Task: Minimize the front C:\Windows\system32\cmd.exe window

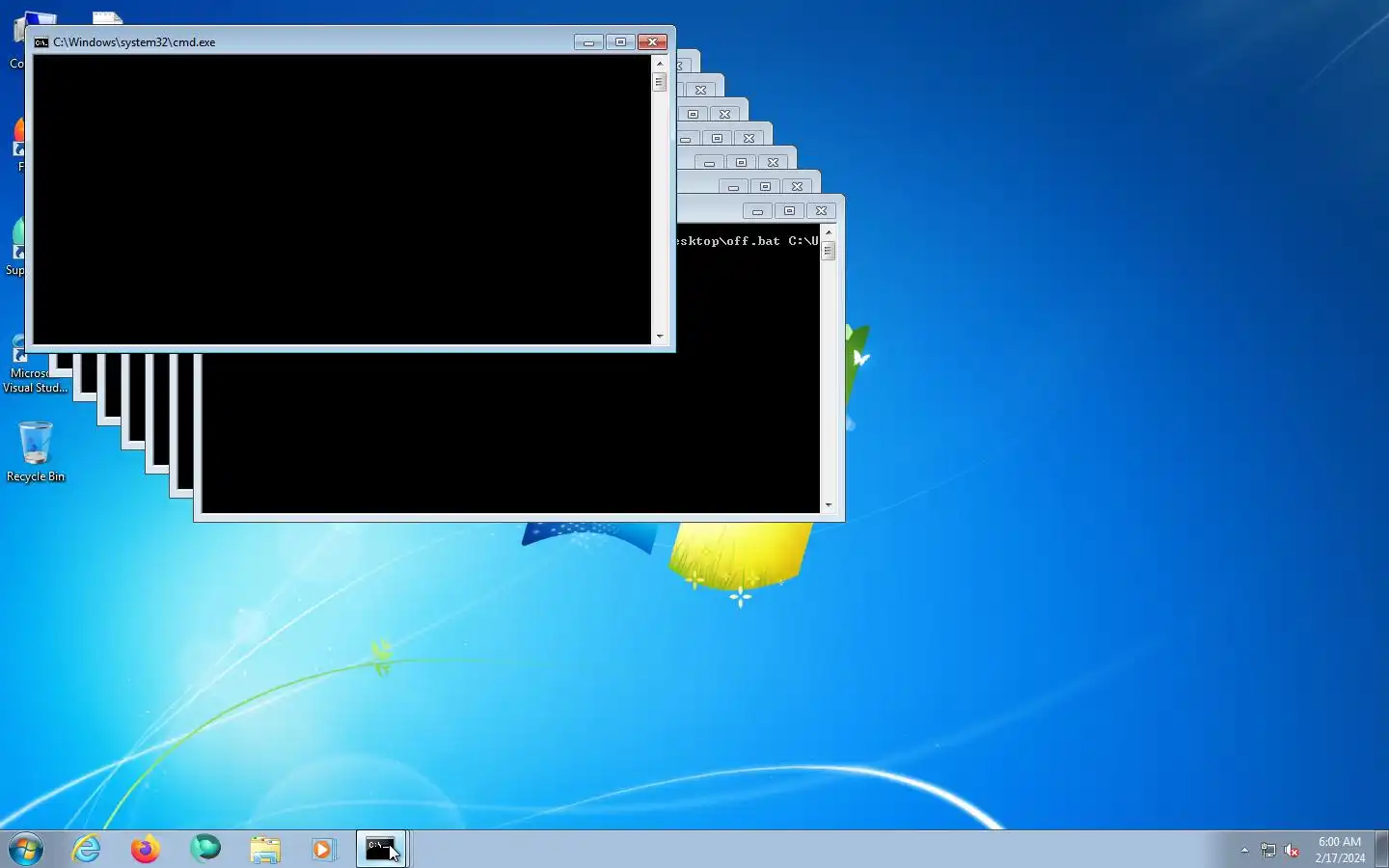Action: tap(588, 42)
